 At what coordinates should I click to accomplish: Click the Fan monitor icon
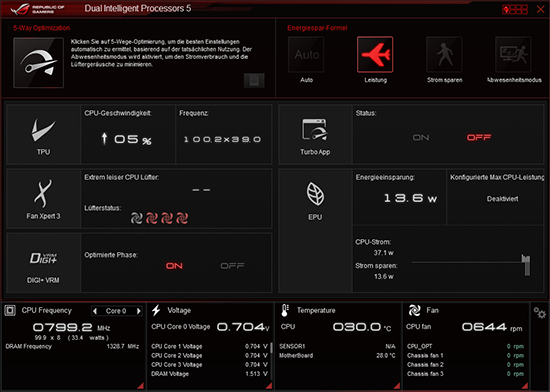tap(414, 310)
